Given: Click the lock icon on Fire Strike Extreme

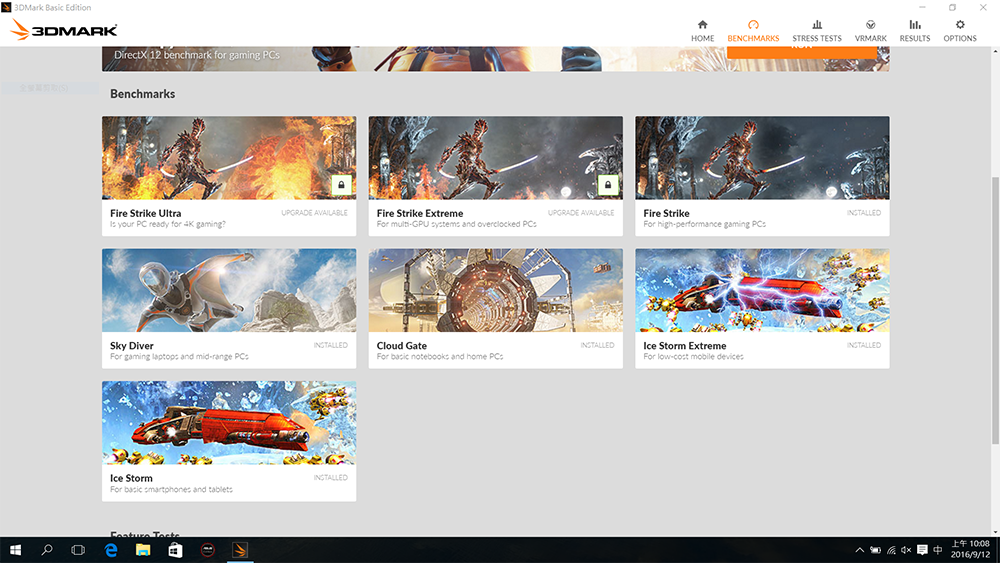Looking at the screenshot, I should coord(607,185).
